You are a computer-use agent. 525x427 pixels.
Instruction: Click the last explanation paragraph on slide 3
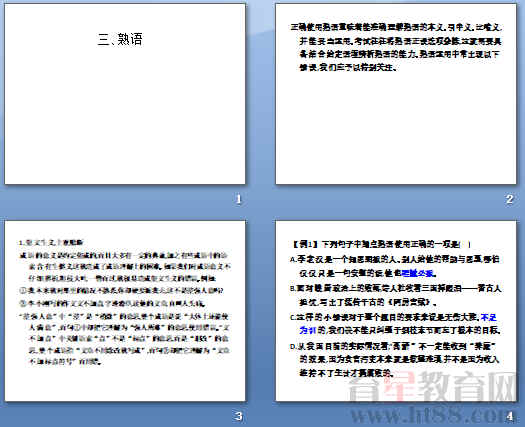(125, 339)
